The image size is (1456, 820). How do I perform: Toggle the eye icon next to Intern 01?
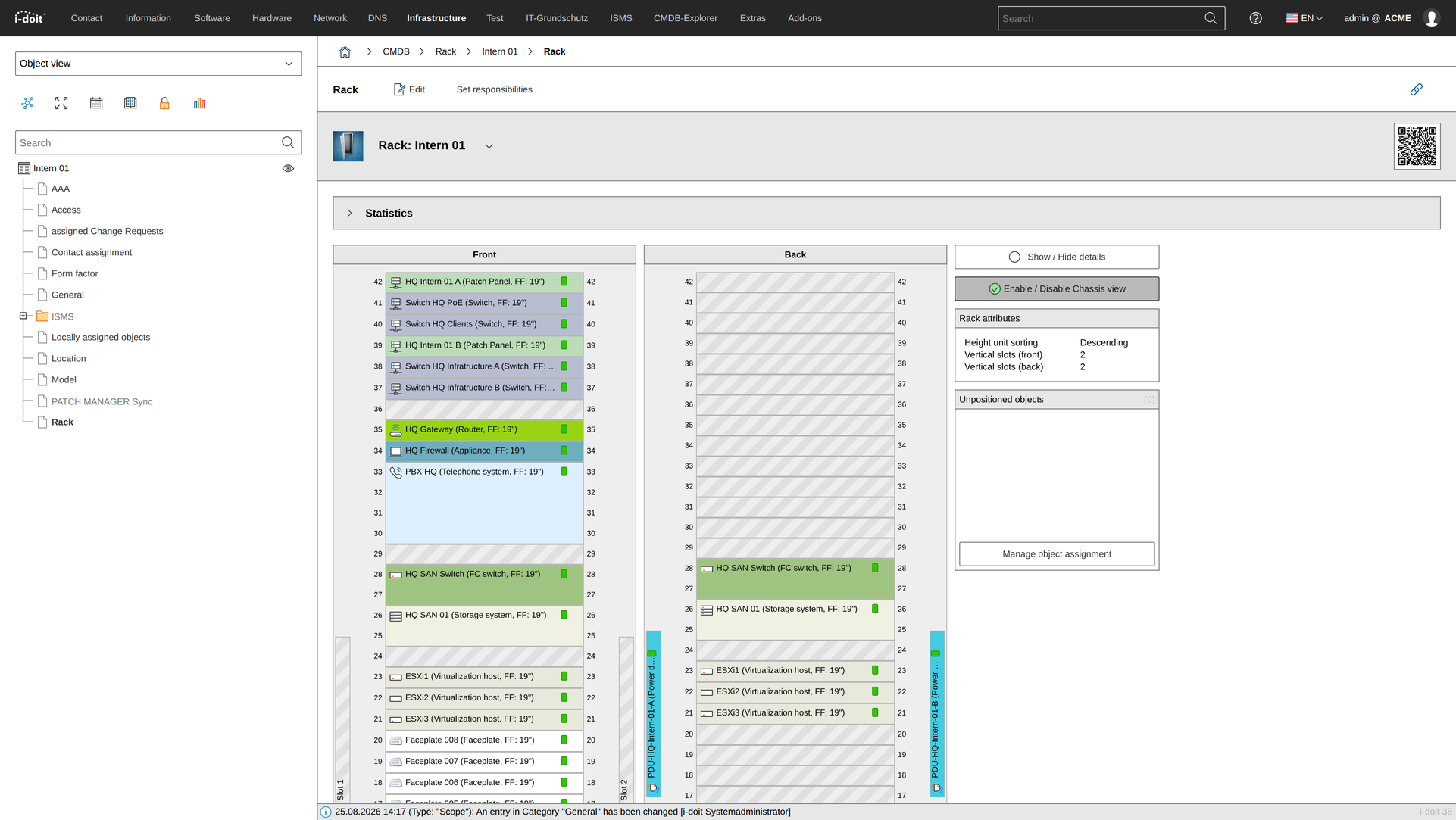288,168
